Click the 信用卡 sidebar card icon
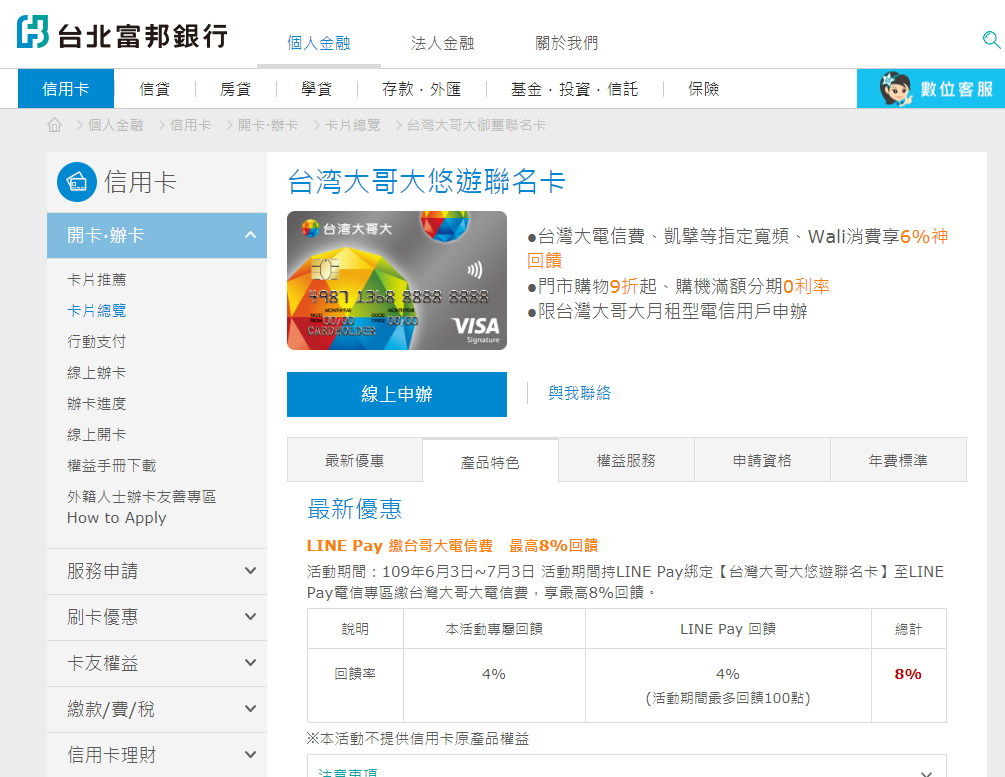 77,182
